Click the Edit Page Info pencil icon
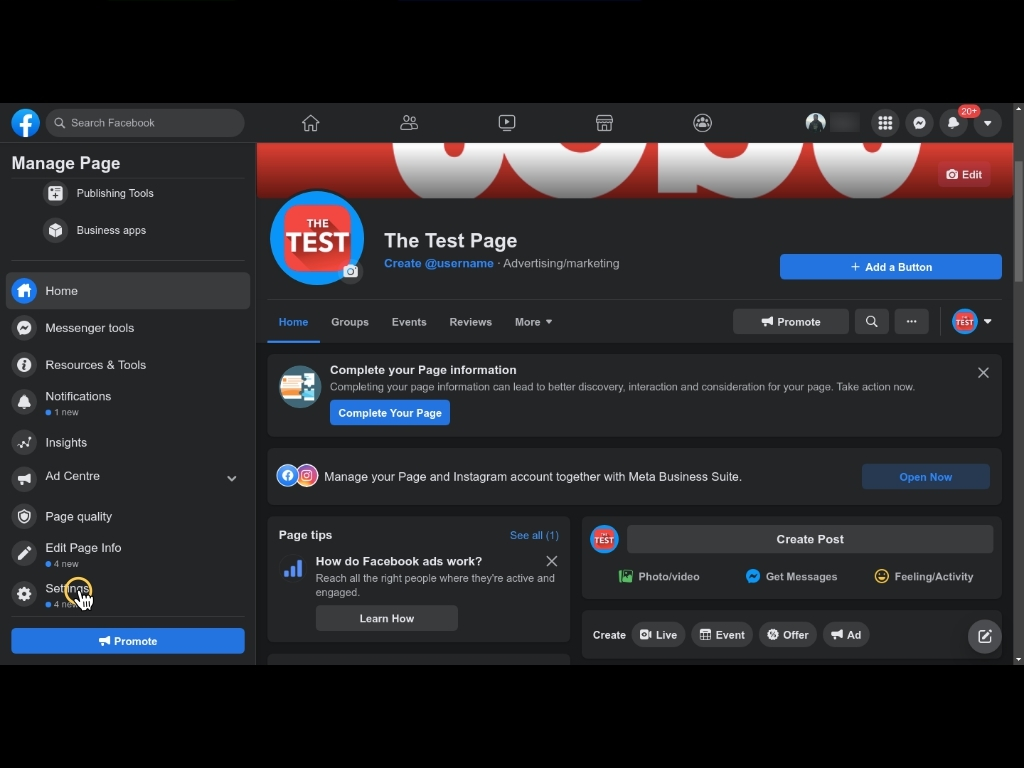1024x768 pixels. click(x=24, y=553)
